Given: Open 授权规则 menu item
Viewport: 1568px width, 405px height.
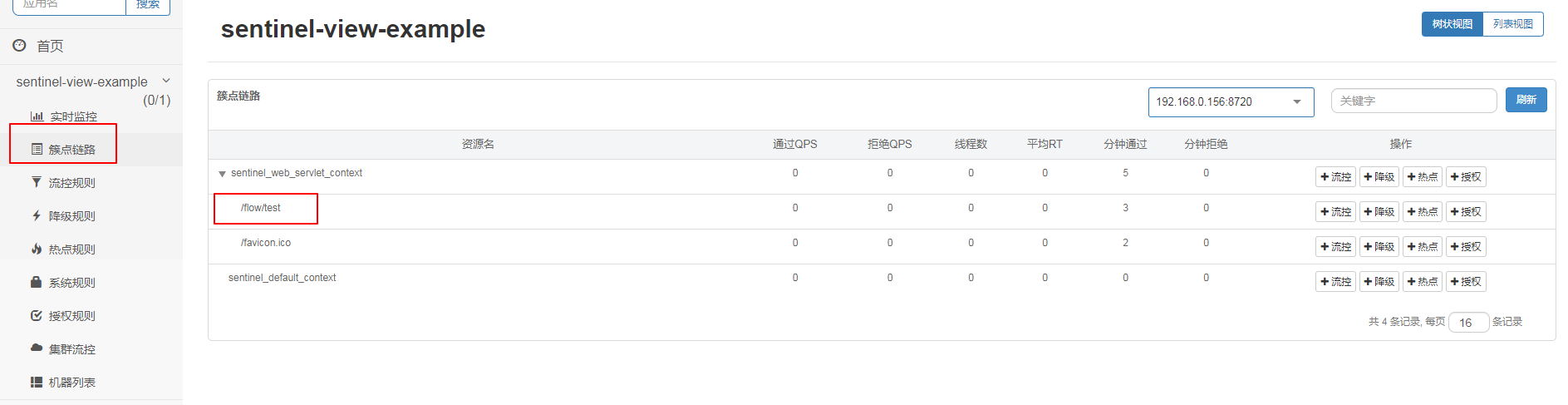Looking at the screenshot, I should [72, 316].
